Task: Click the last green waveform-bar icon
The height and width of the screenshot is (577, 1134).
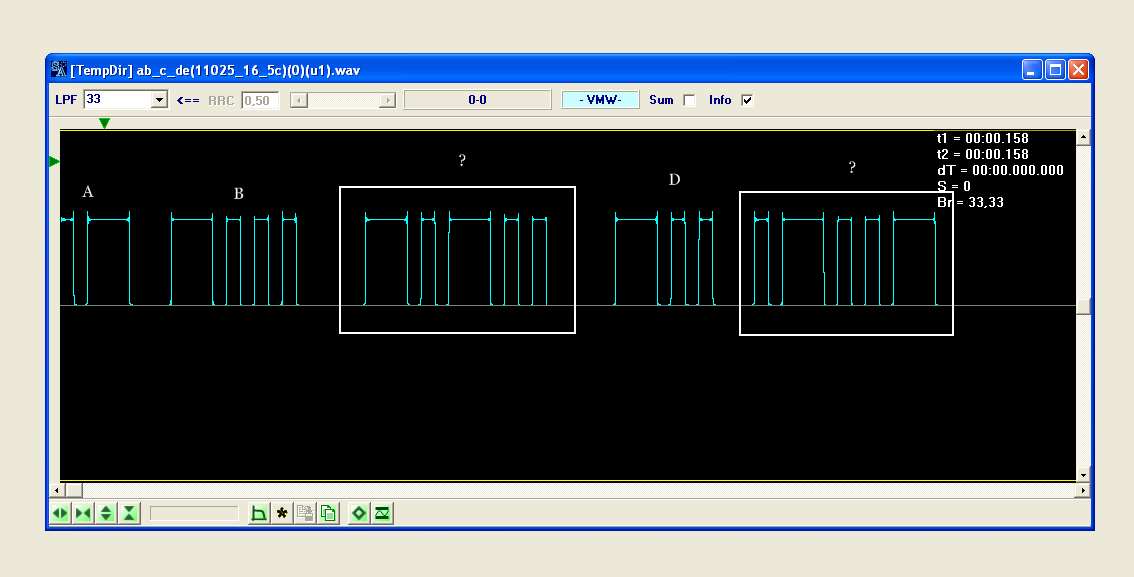Action: pos(382,513)
